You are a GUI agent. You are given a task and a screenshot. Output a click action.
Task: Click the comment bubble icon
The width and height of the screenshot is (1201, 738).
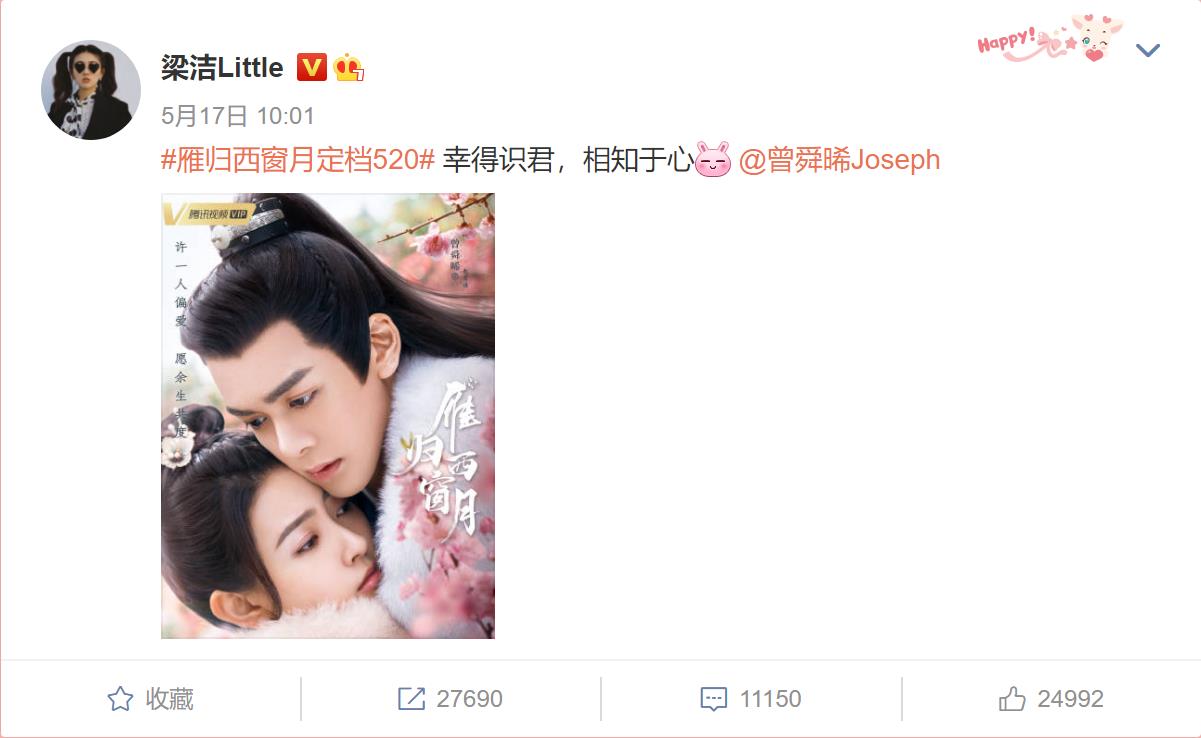tap(713, 700)
